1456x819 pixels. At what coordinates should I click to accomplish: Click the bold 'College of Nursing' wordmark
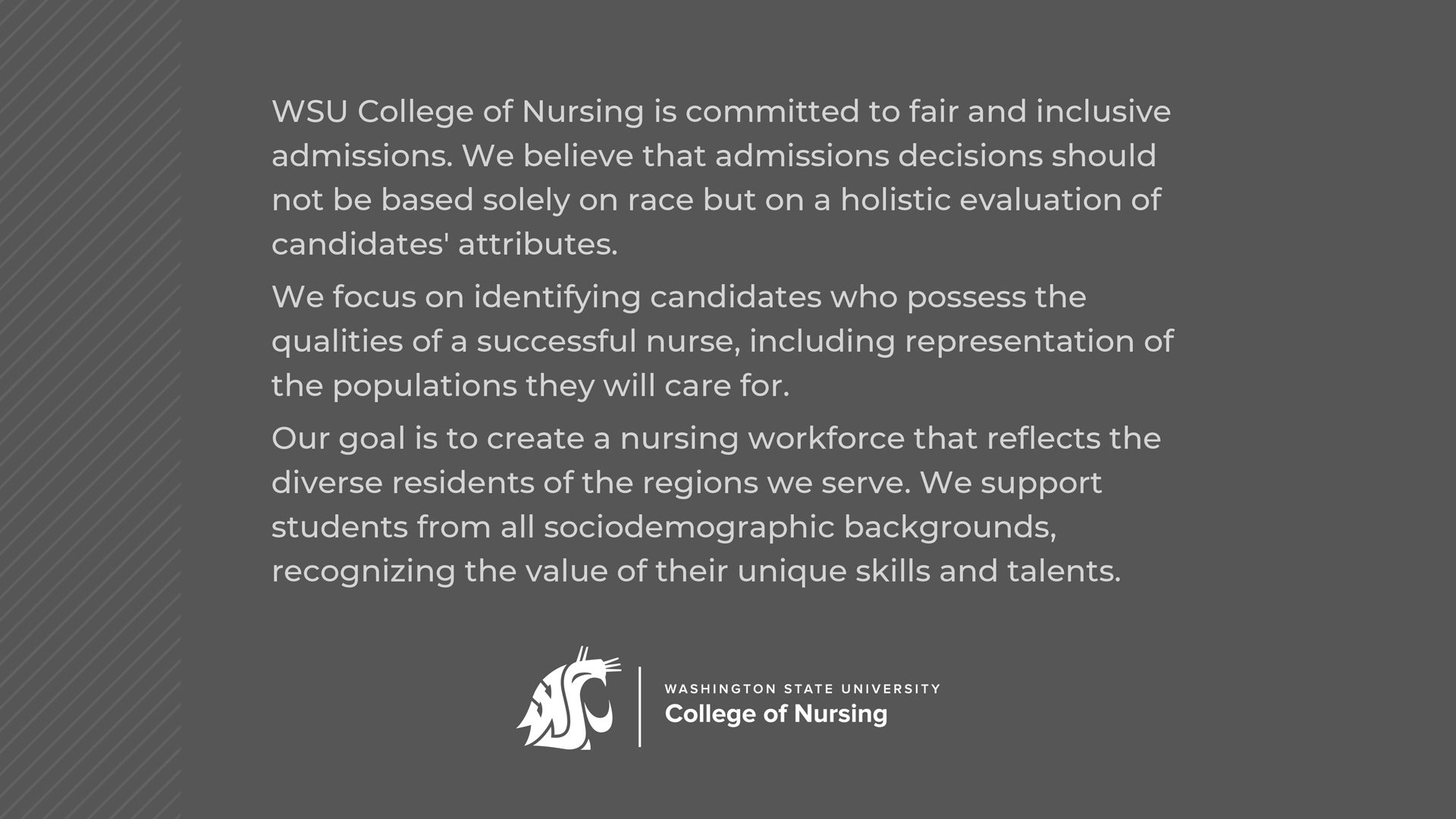pyautogui.click(x=776, y=714)
